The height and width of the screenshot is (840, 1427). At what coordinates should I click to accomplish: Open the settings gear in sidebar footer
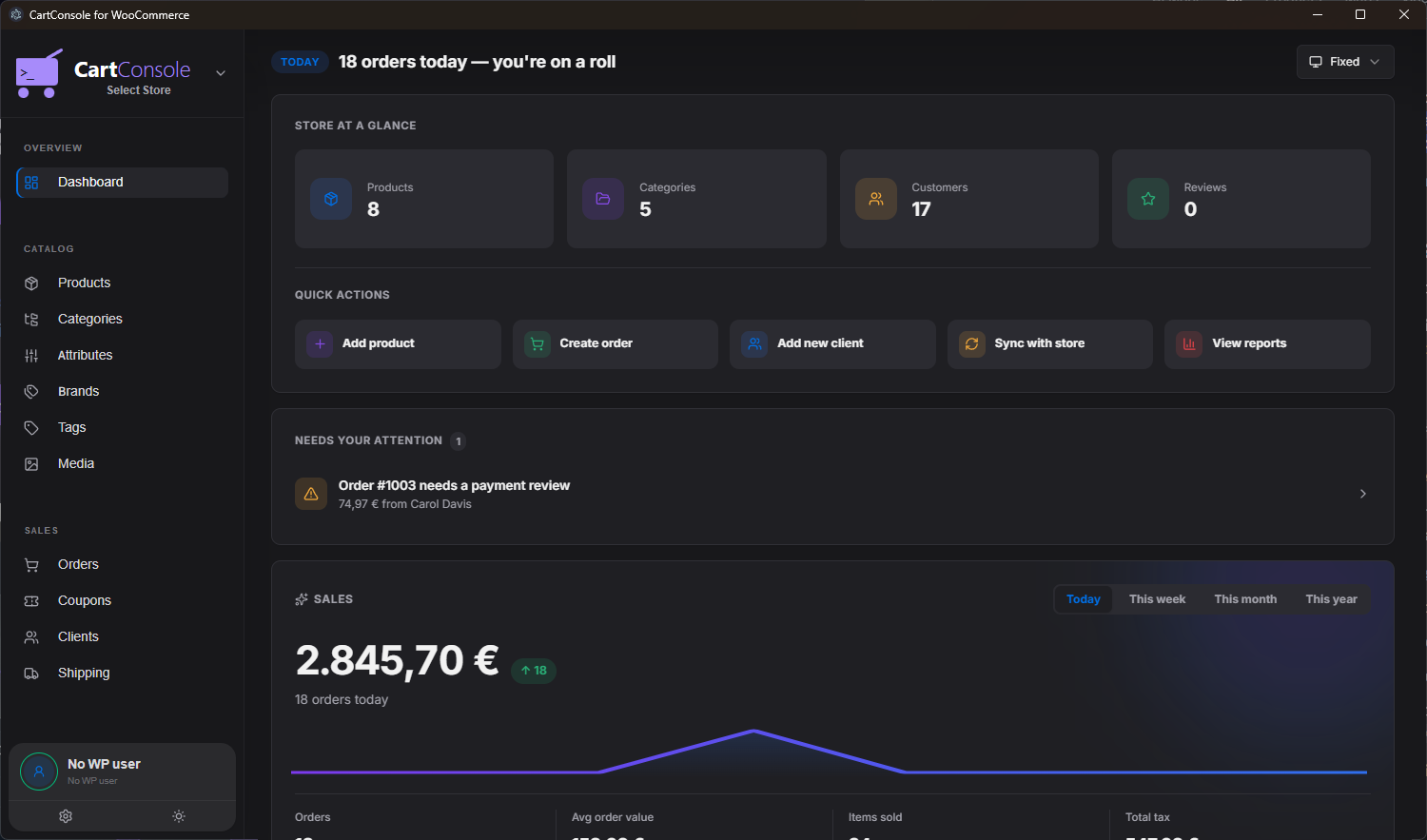(66, 816)
